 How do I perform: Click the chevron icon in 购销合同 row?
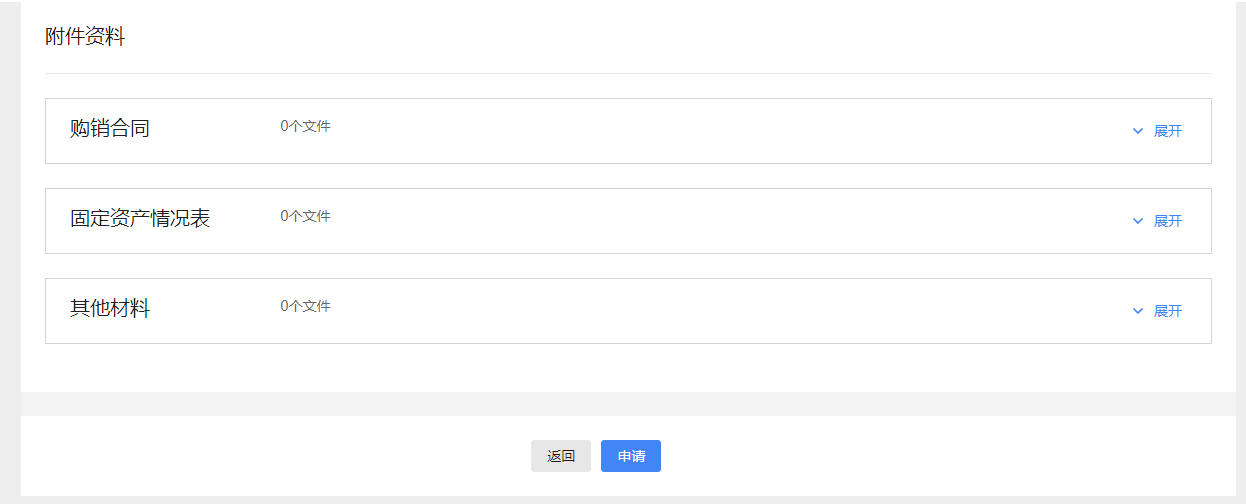coord(1137,131)
